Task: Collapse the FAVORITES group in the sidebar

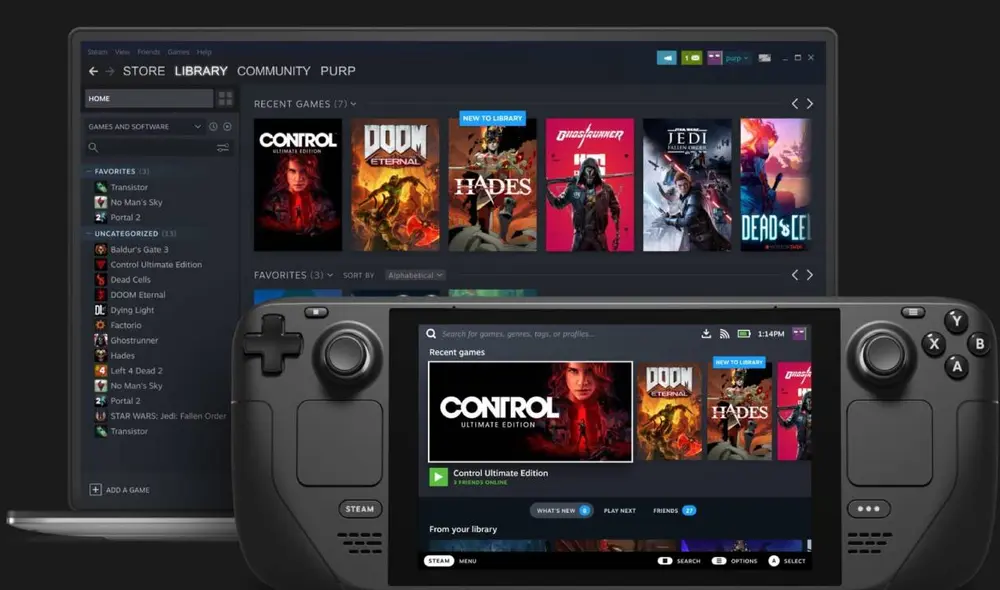Action: pos(91,171)
